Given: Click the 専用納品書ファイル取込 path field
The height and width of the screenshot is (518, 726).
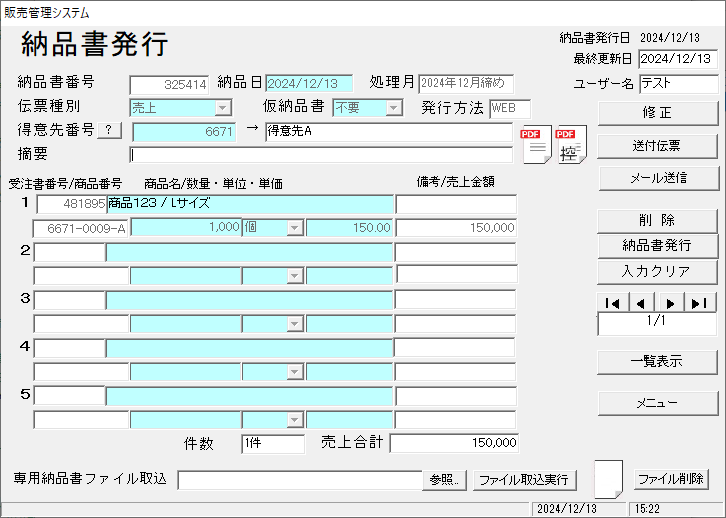Looking at the screenshot, I should click(300, 480).
